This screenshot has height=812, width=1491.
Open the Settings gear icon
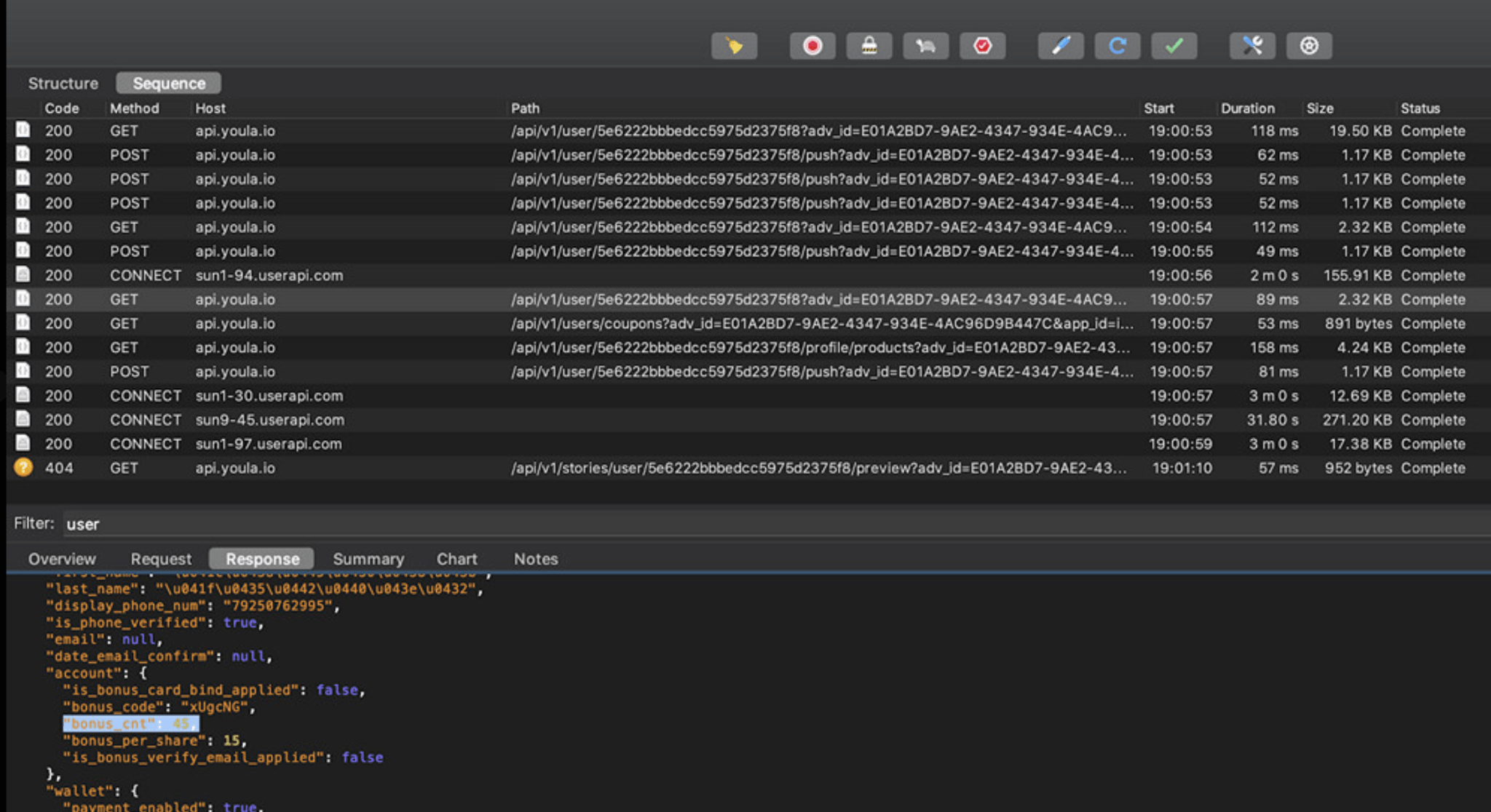coord(1309,47)
